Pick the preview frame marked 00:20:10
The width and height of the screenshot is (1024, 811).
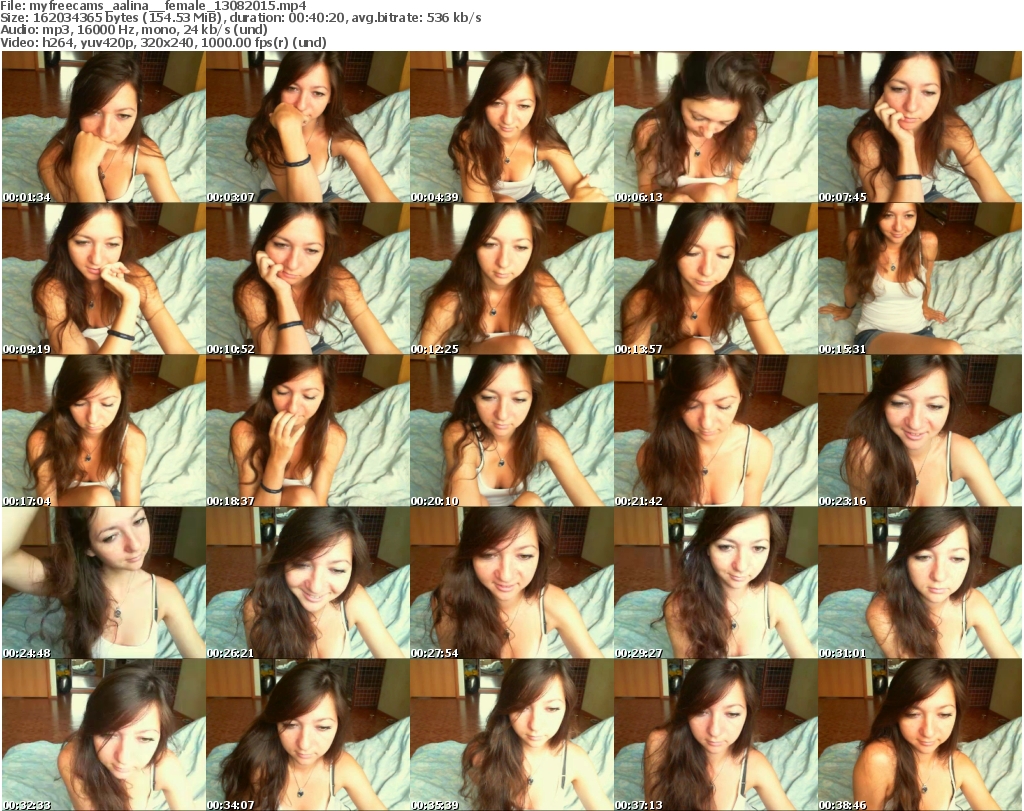pos(511,431)
